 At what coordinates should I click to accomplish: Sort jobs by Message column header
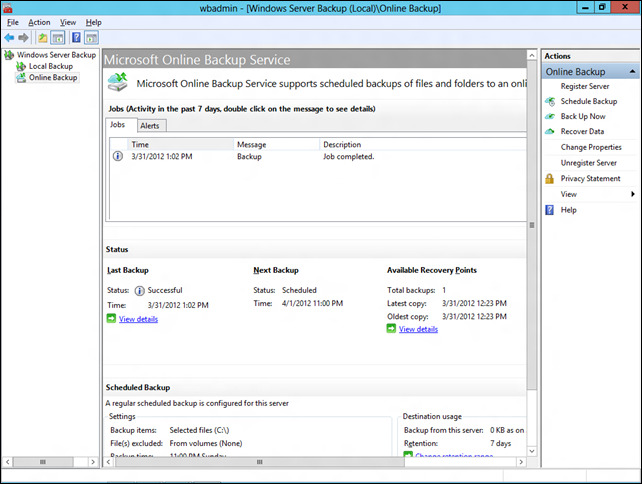[x=277, y=145]
